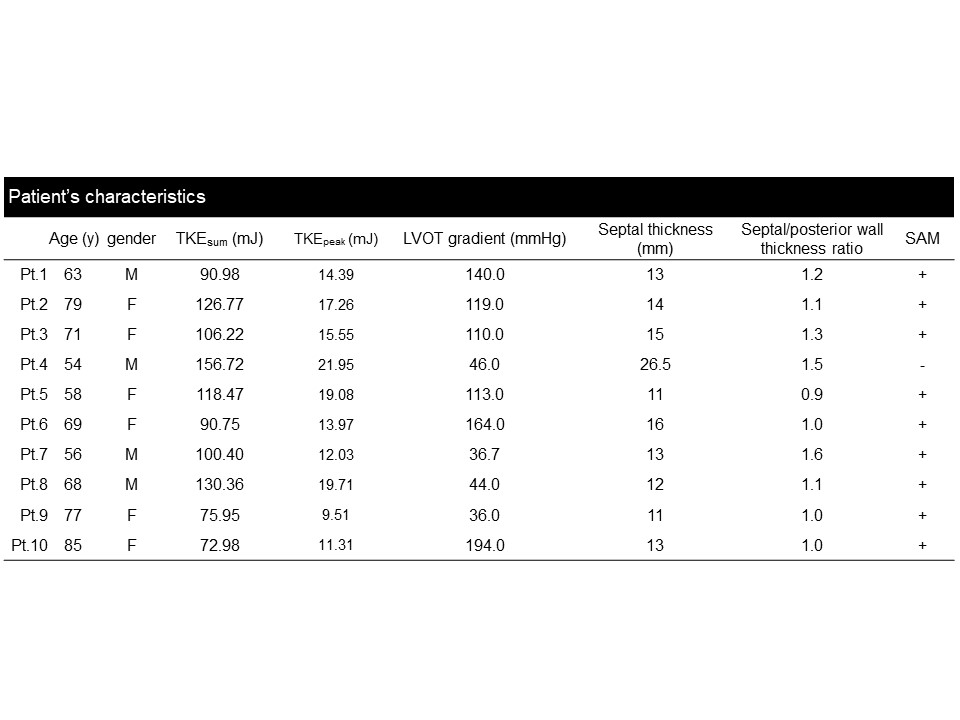
Task: Select the Pt.5 row label
Action: (x=35, y=394)
